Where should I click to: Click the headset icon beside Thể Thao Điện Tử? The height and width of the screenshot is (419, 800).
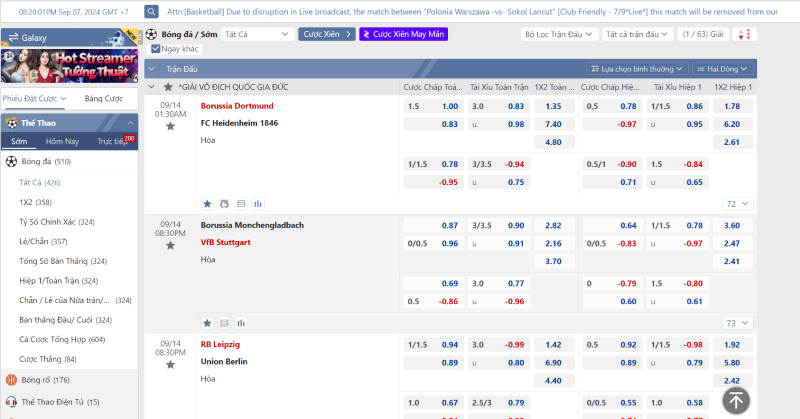11,402
